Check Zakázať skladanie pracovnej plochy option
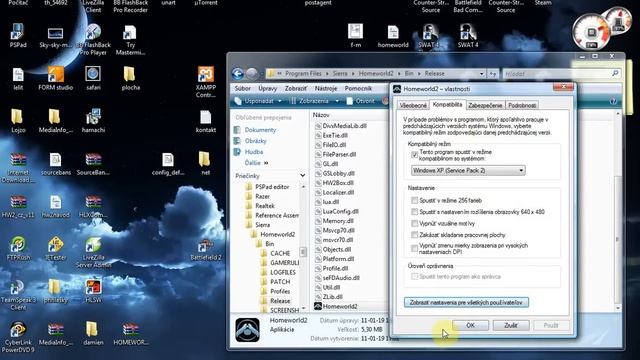Viewport: 640px width, 360px height. tap(415, 235)
